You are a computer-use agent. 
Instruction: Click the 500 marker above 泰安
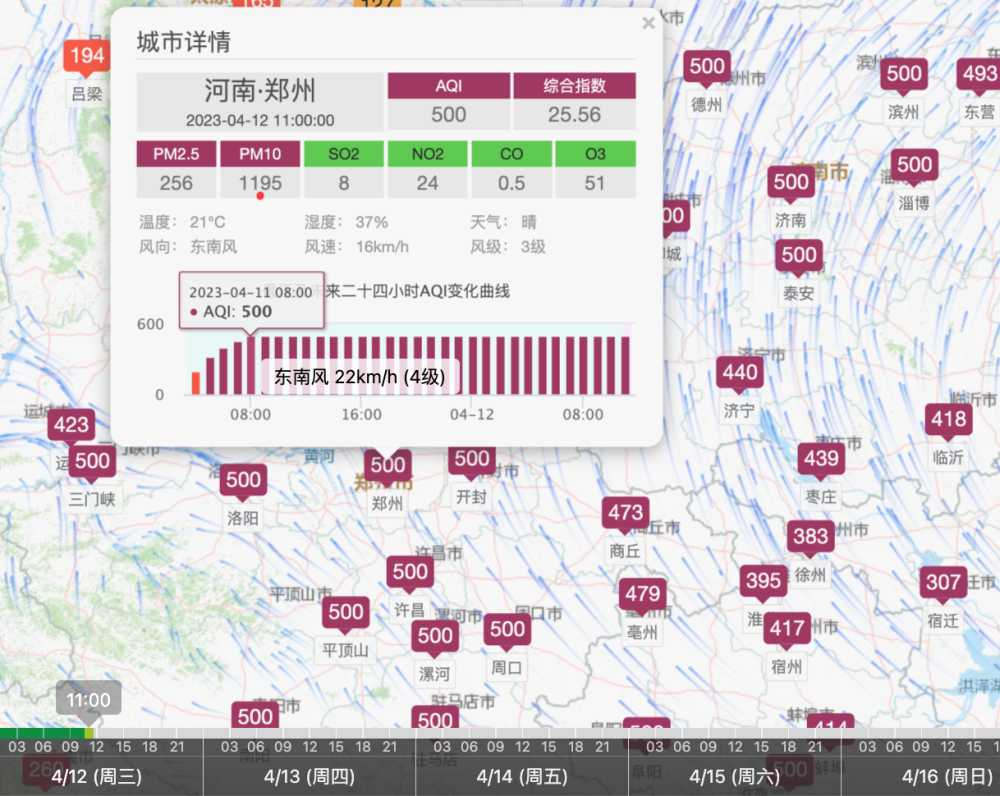799,255
